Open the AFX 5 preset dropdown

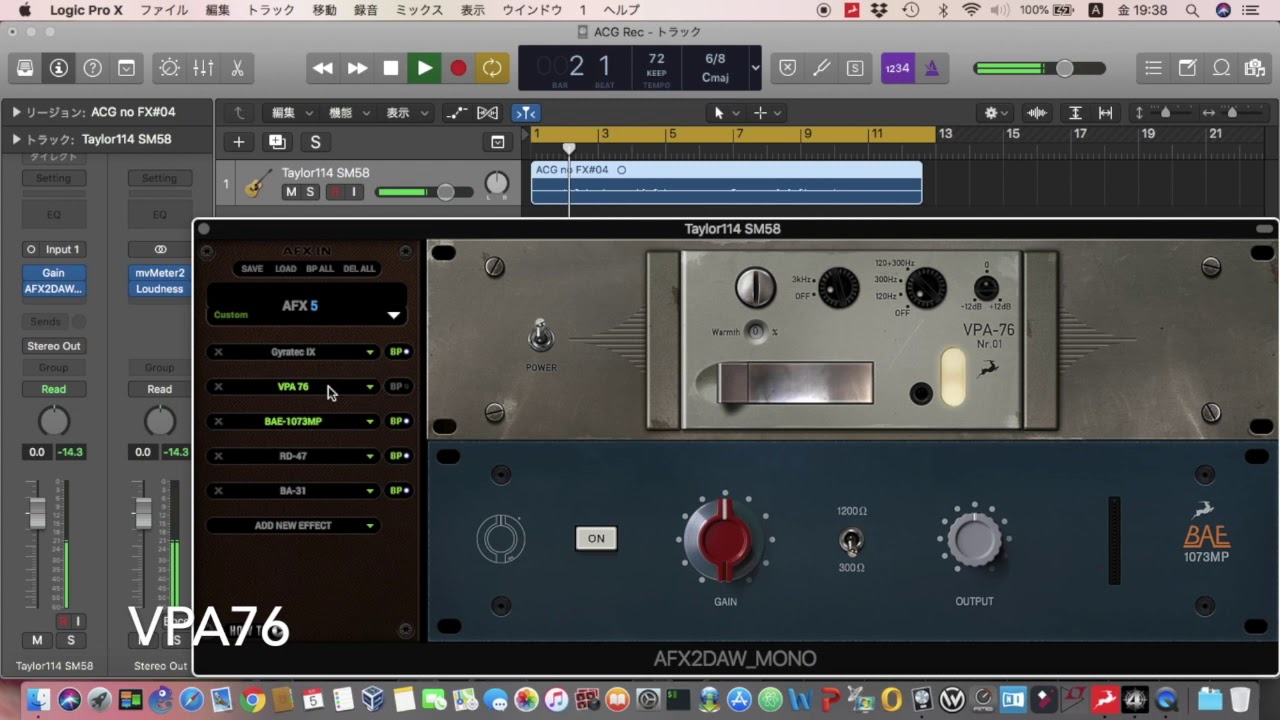click(394, 315)
